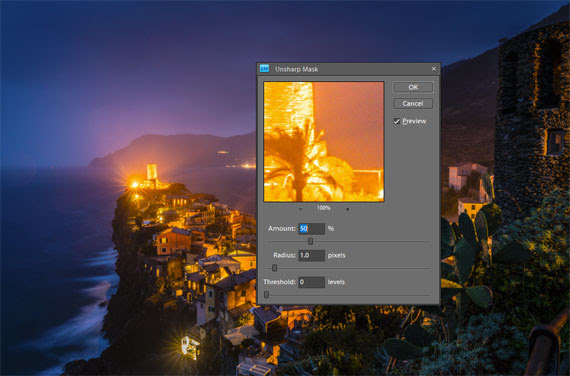This screenshot has width=570, height=376.
Task: Click the Threshold levels input field
Action: [x=312, y=282]
